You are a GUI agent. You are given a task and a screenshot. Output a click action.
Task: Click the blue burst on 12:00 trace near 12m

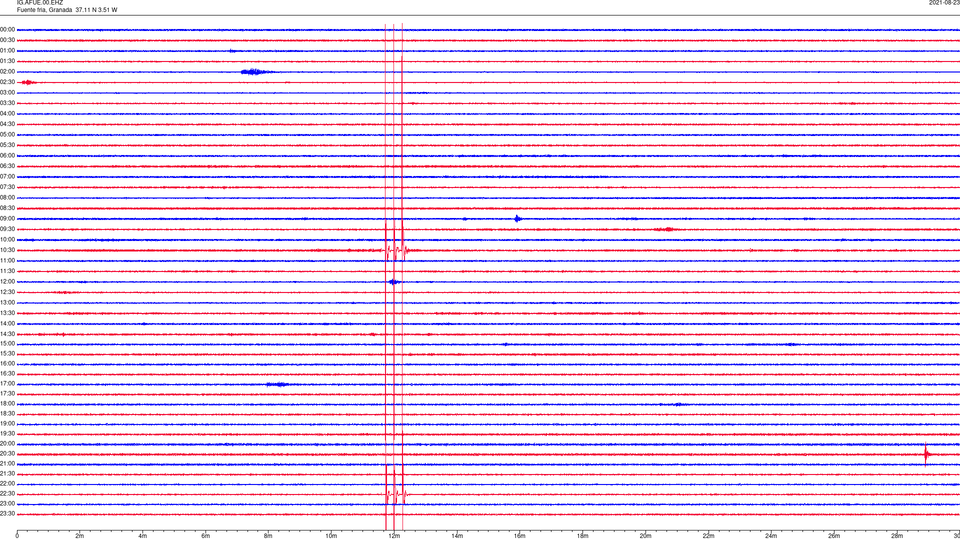point(394,282)
